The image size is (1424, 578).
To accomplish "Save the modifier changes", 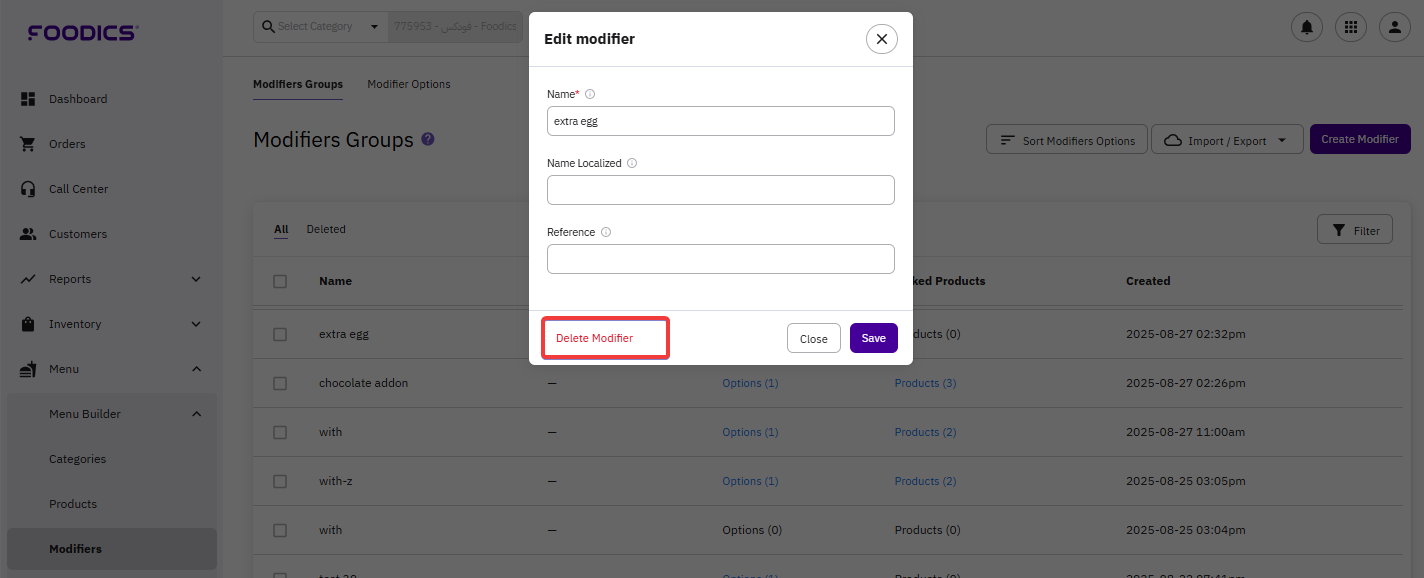I will pos(873,338).
